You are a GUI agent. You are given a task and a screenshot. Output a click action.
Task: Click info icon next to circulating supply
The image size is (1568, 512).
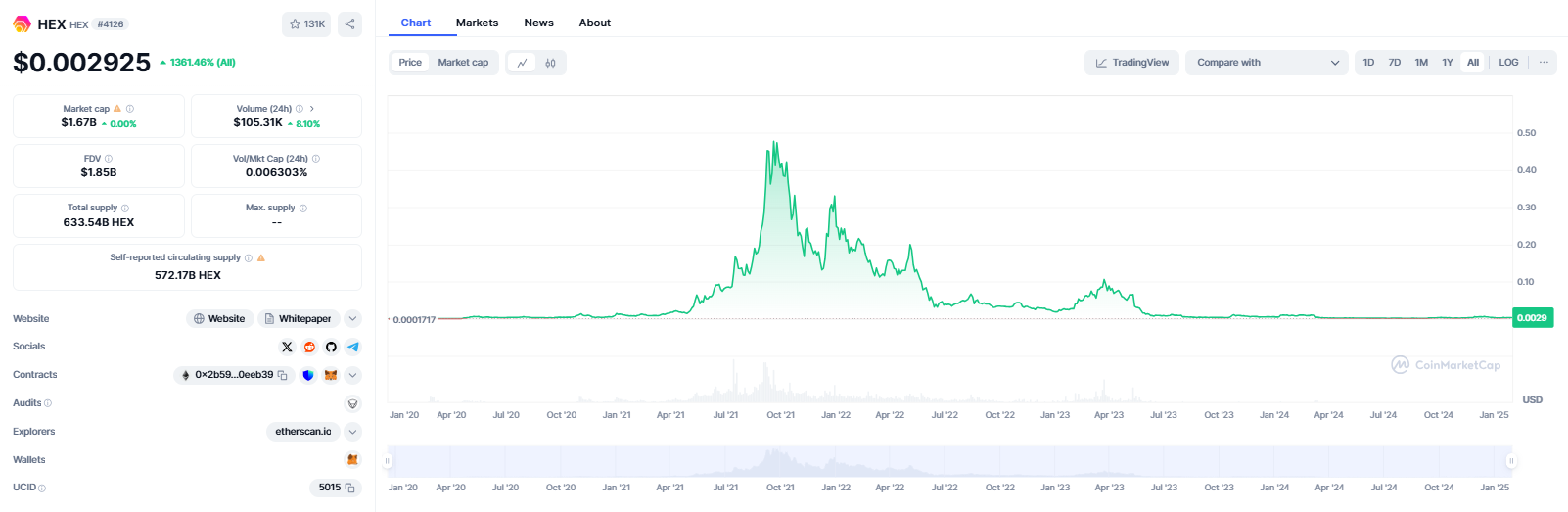tap(249, 258)
